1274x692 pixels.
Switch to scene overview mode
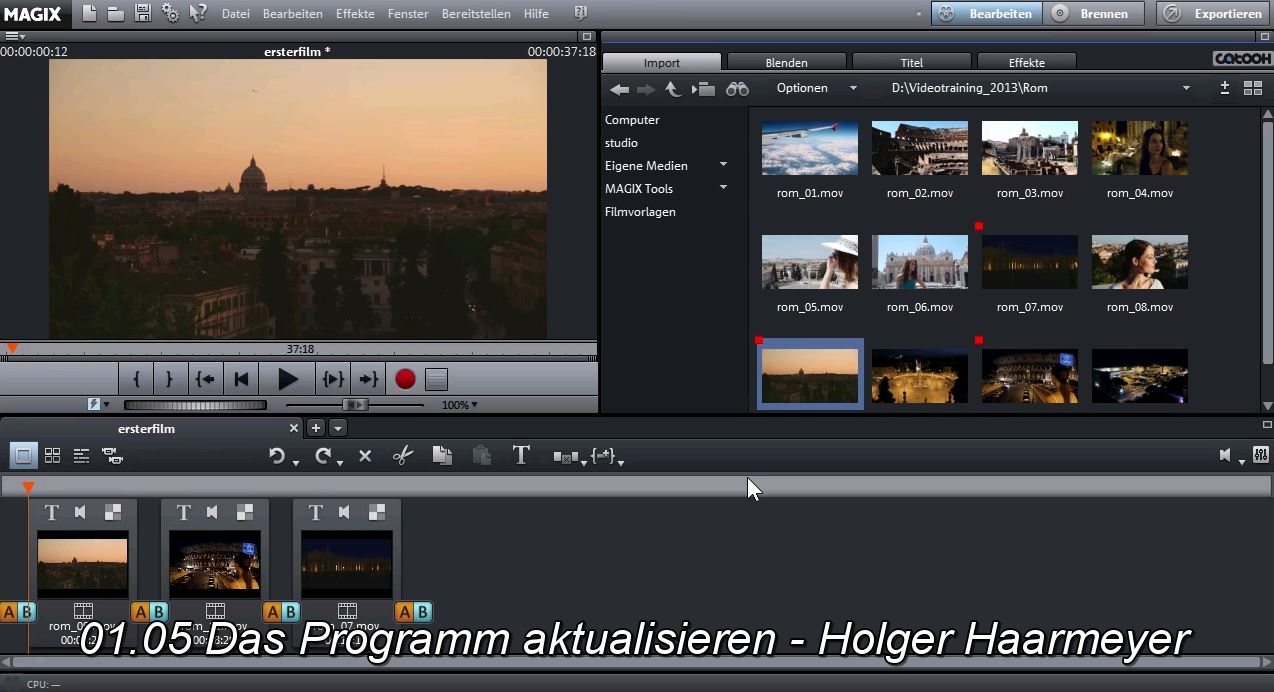(x=52, y=456)
